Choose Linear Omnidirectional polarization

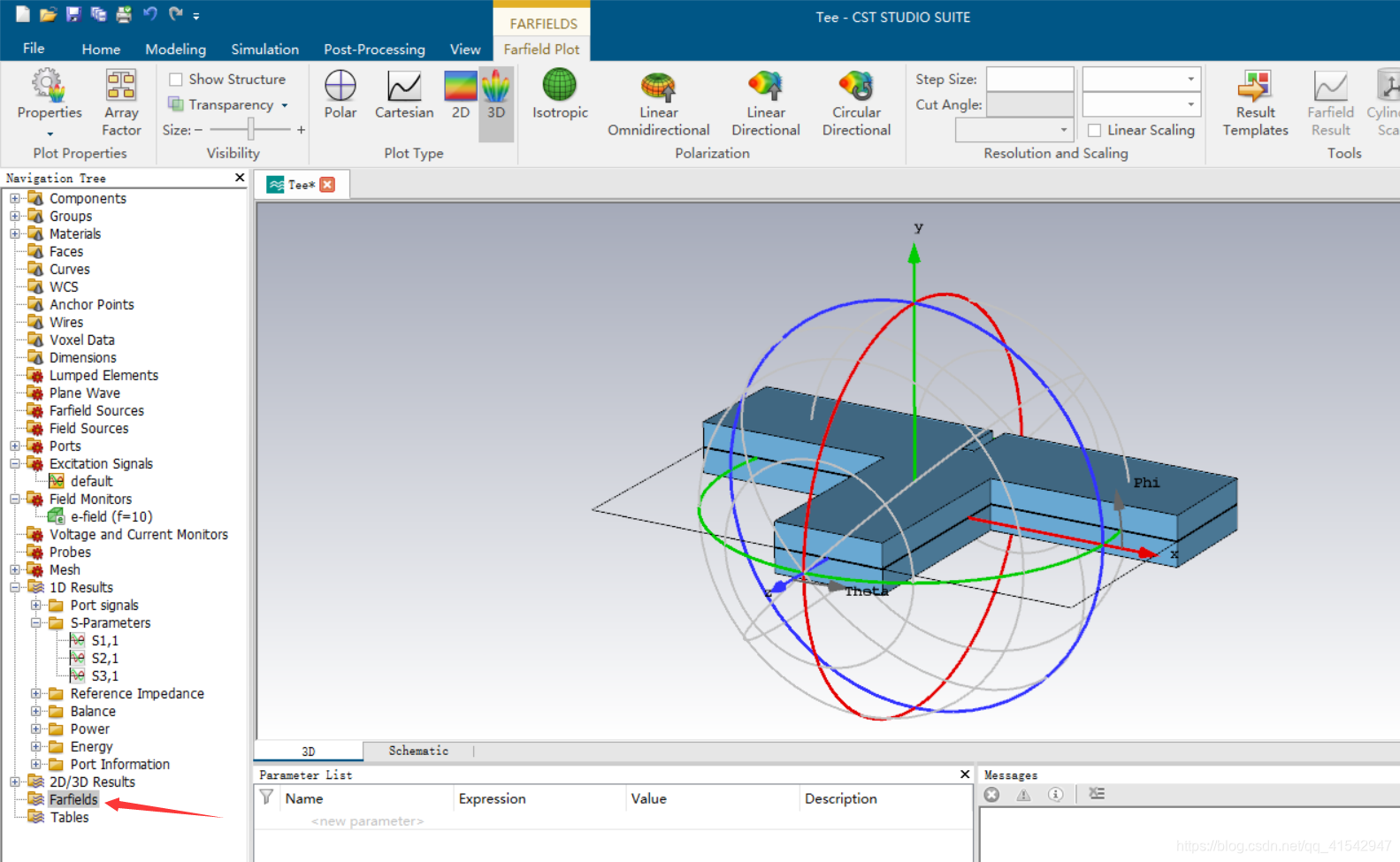click(659, 103)
